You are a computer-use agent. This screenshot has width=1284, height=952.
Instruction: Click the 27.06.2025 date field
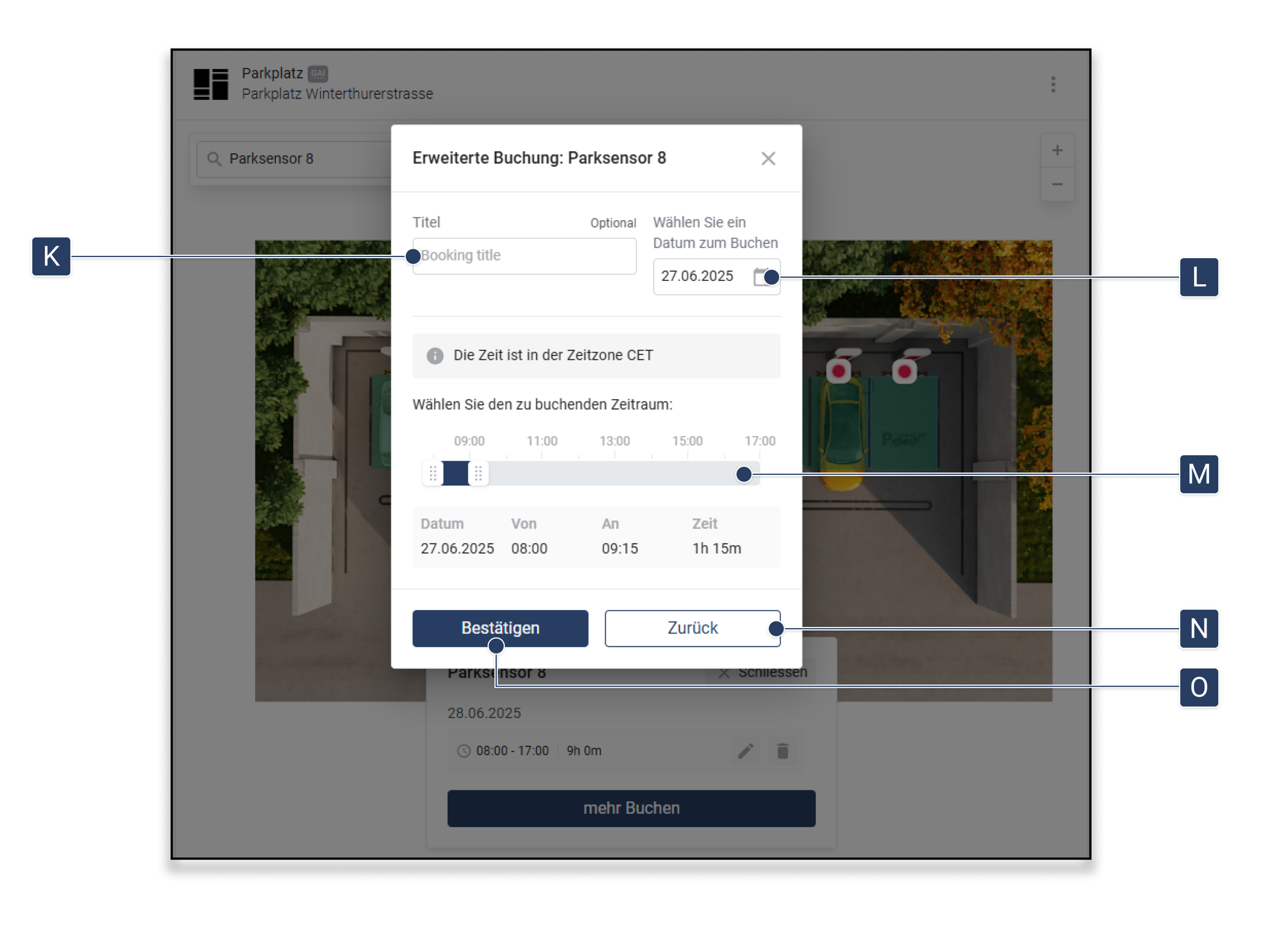716,276
